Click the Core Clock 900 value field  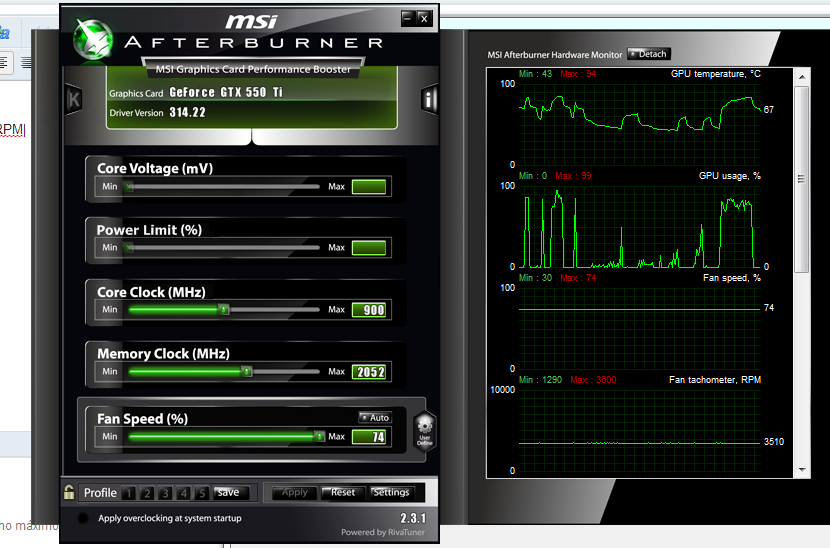(369, 310)
